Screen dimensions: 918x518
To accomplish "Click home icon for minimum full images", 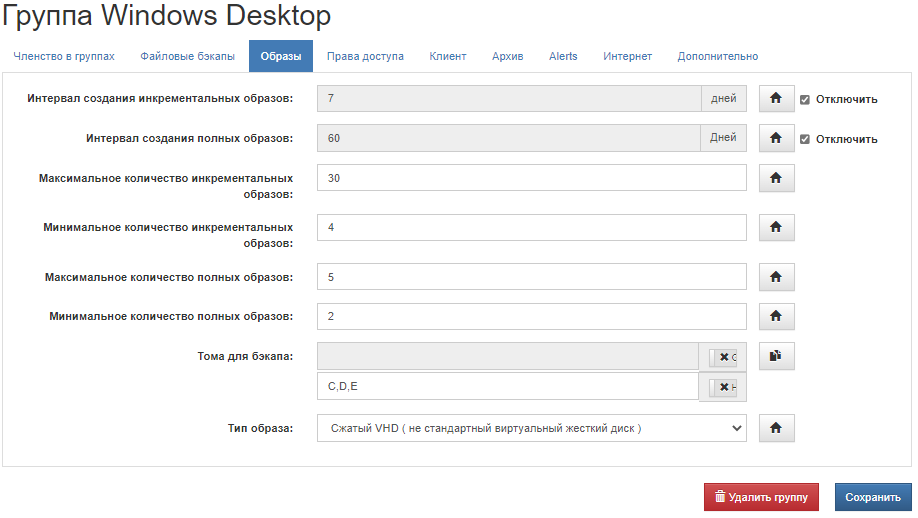I will tap(776, 316).
